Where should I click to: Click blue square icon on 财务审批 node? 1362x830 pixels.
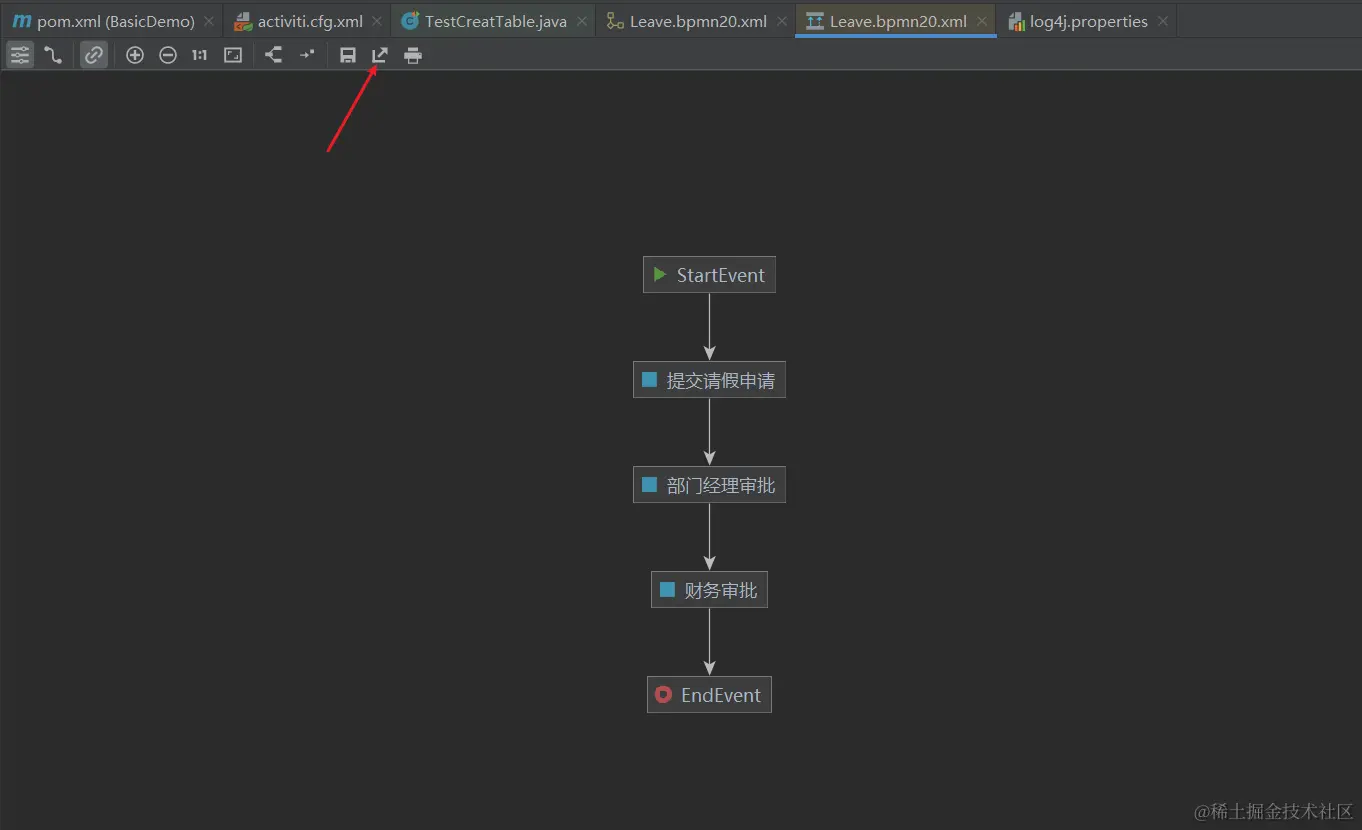click(667, 589)
